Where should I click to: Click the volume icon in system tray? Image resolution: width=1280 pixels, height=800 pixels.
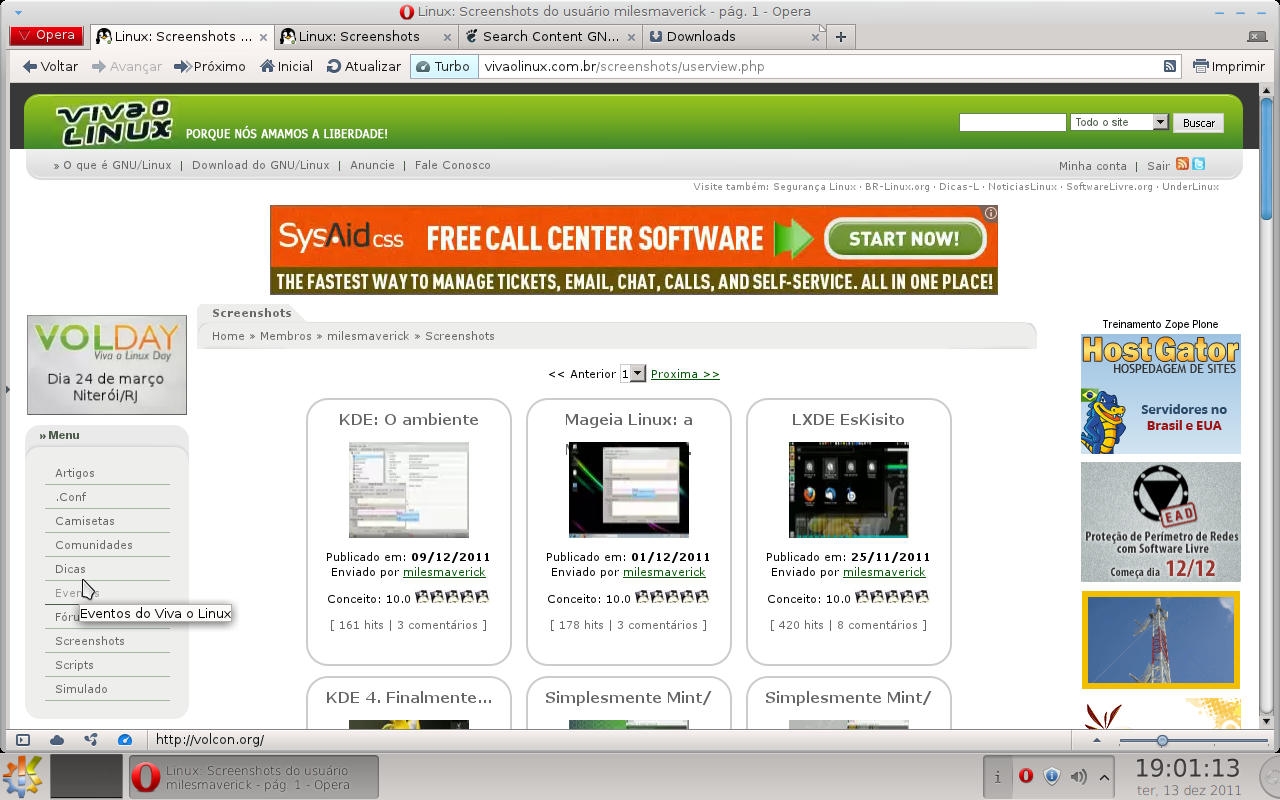tap(1078, 776)
